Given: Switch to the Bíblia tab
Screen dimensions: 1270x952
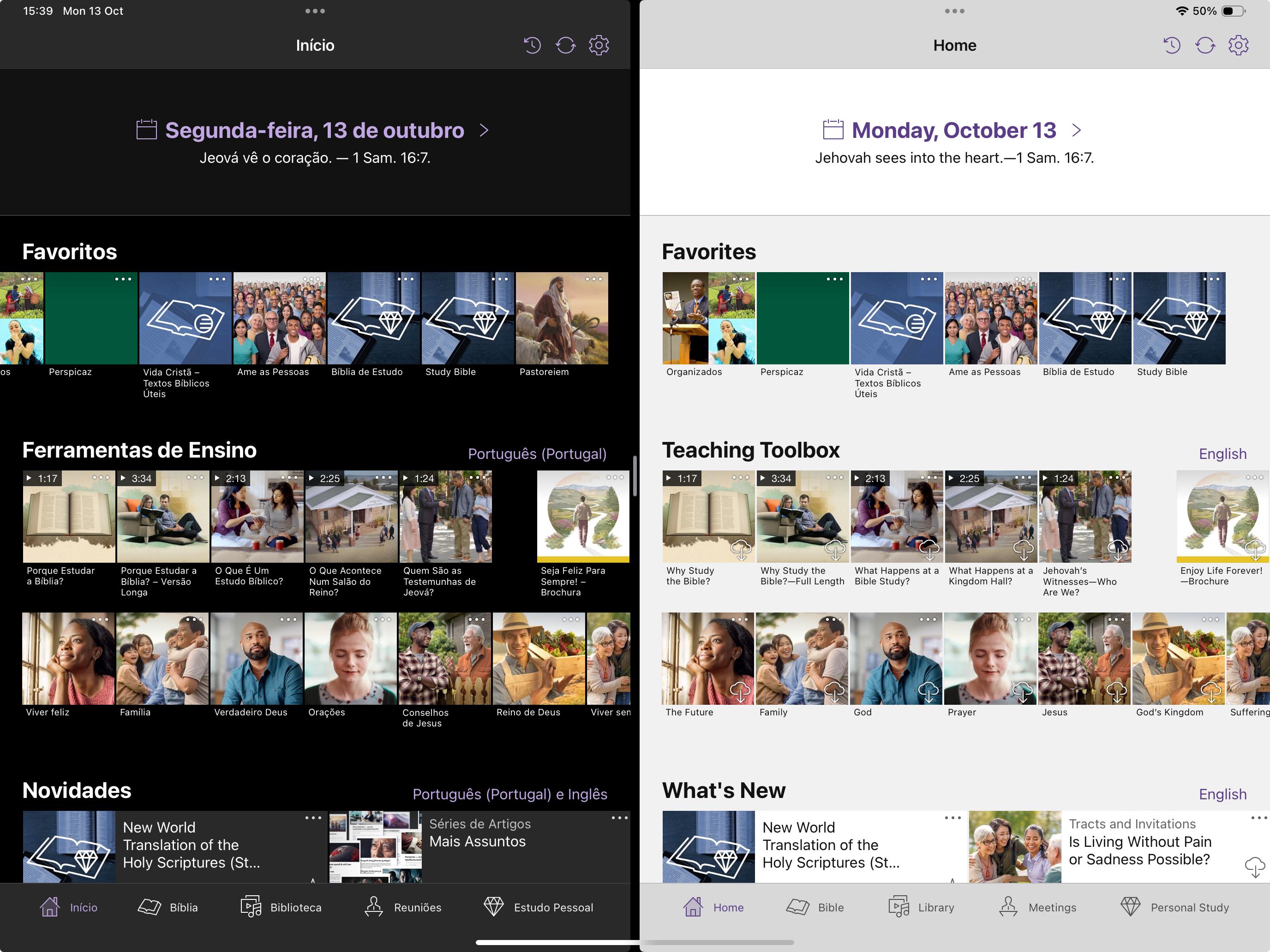Looking at the screenshot, I should (168, 907).
